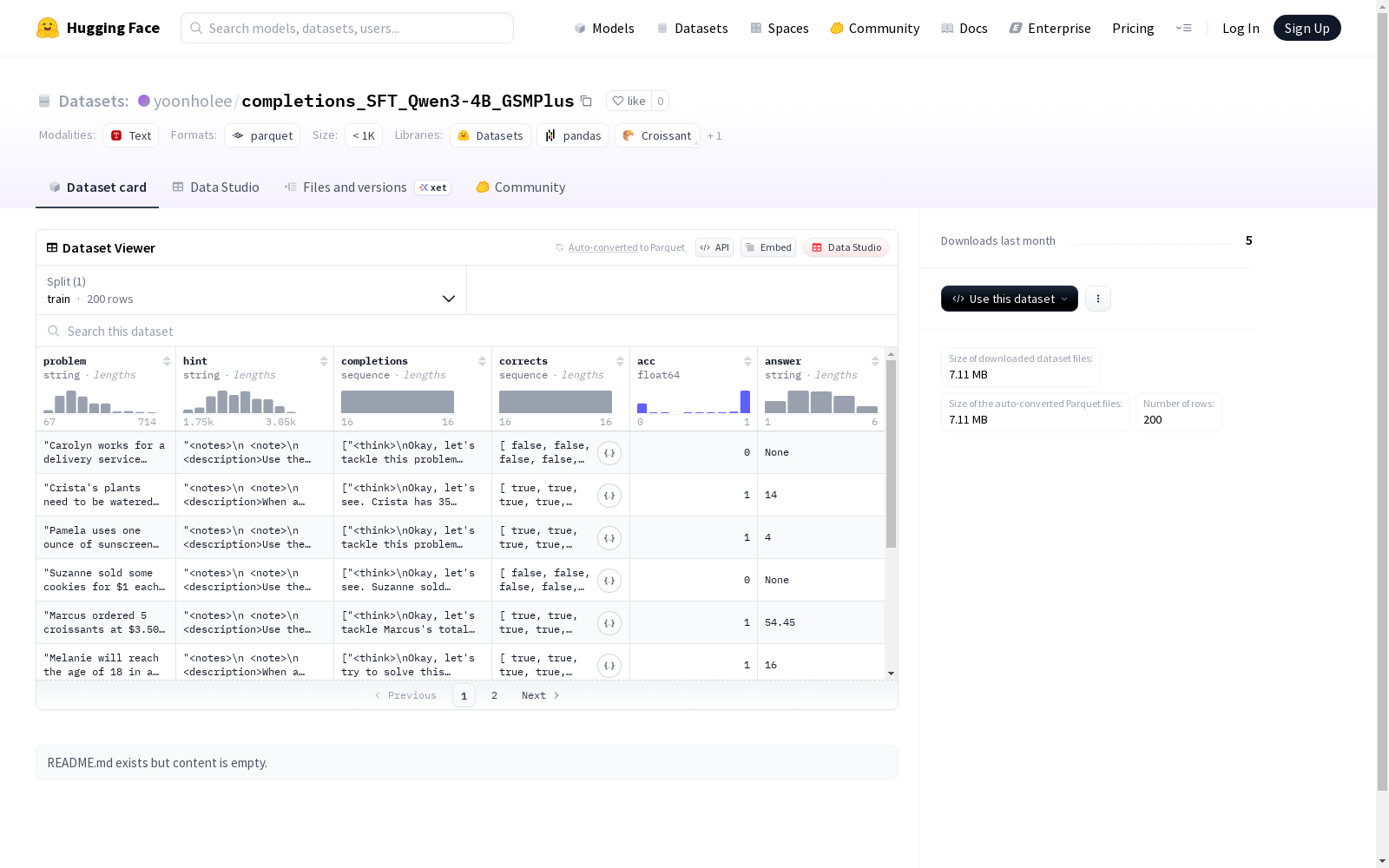Open the dataset Community tab
This screenshot has height=868, width=1389.
[x=521, y=187]
